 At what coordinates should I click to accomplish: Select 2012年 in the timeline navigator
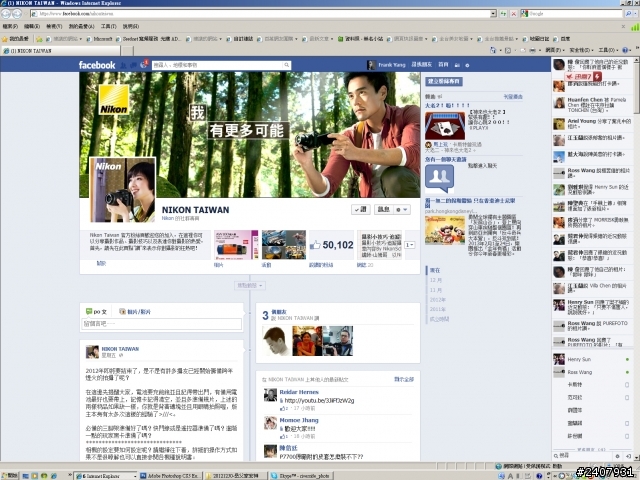coord(438,300)
